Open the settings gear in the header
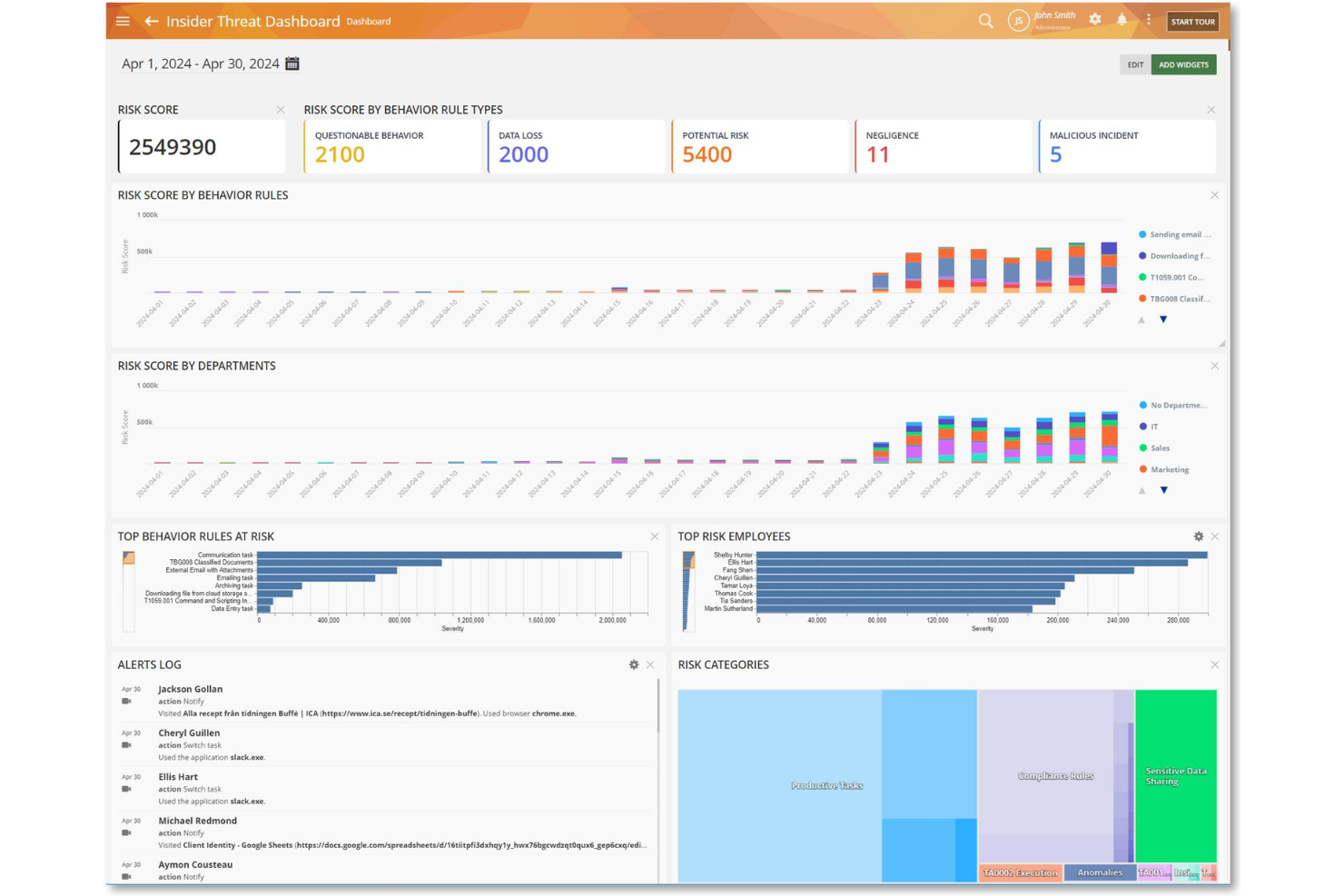The height and width of the screenshot is (896, 1344). click(1094, 18)
